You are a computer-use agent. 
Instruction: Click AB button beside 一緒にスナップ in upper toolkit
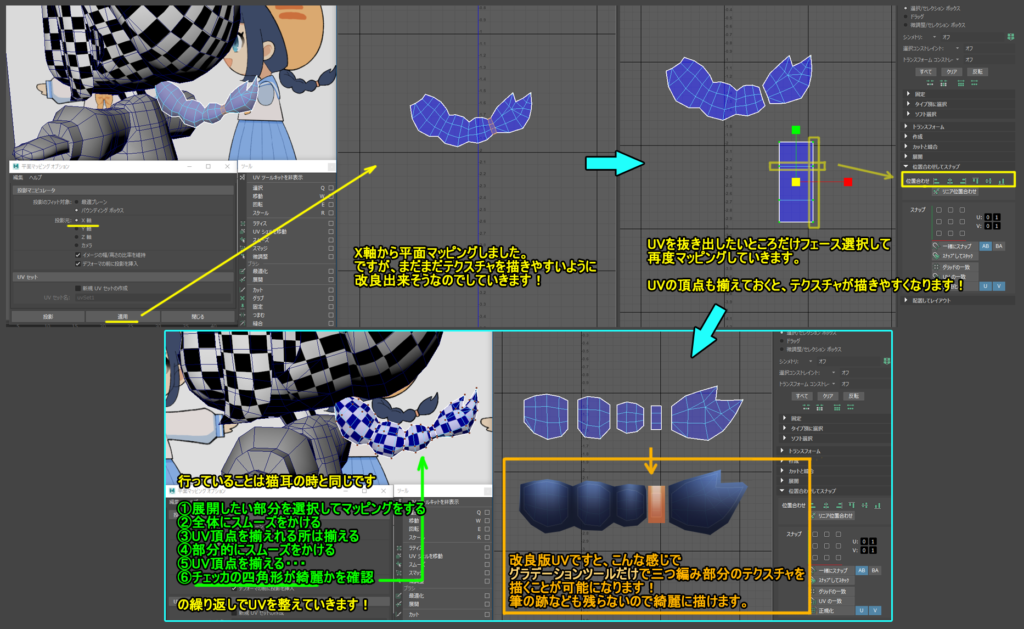pos(985,246)
